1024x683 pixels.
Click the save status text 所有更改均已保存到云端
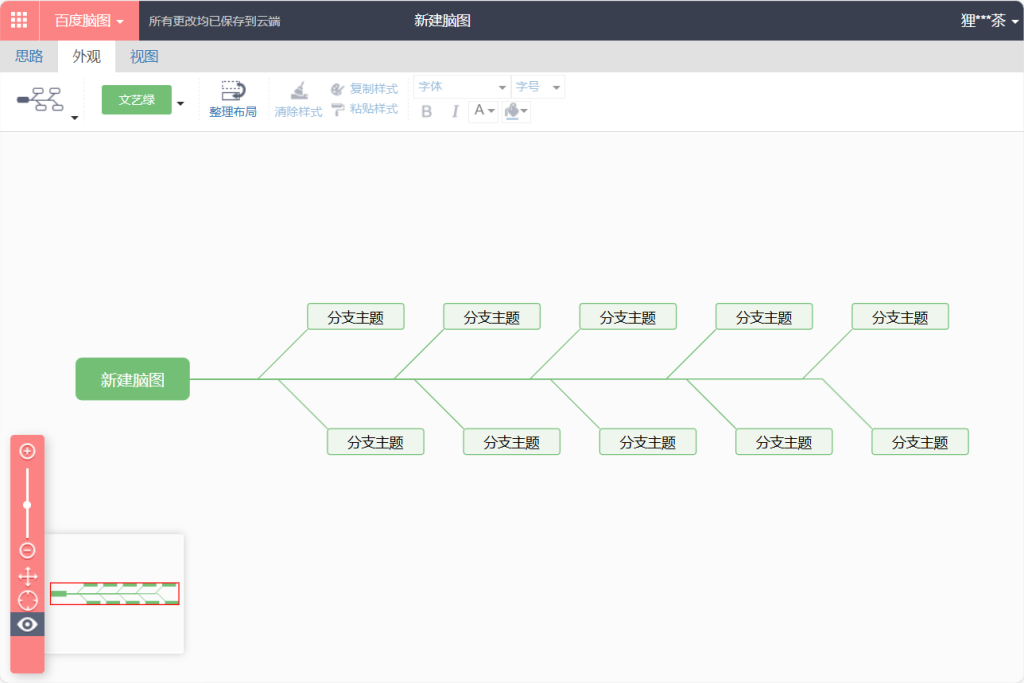(214, 21)
